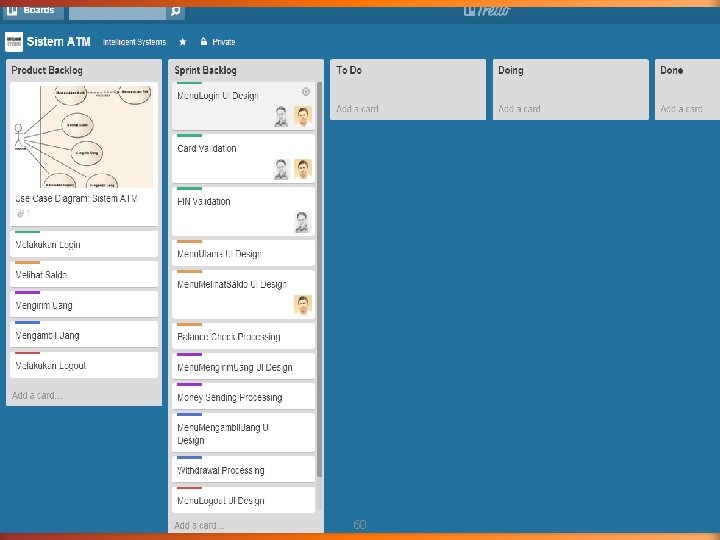Click the Sistem ATM board title
The image size is (720, 540).
tap(58, 42)
